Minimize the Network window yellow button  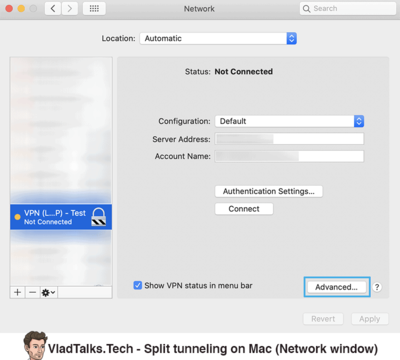[x=21, y=9]
